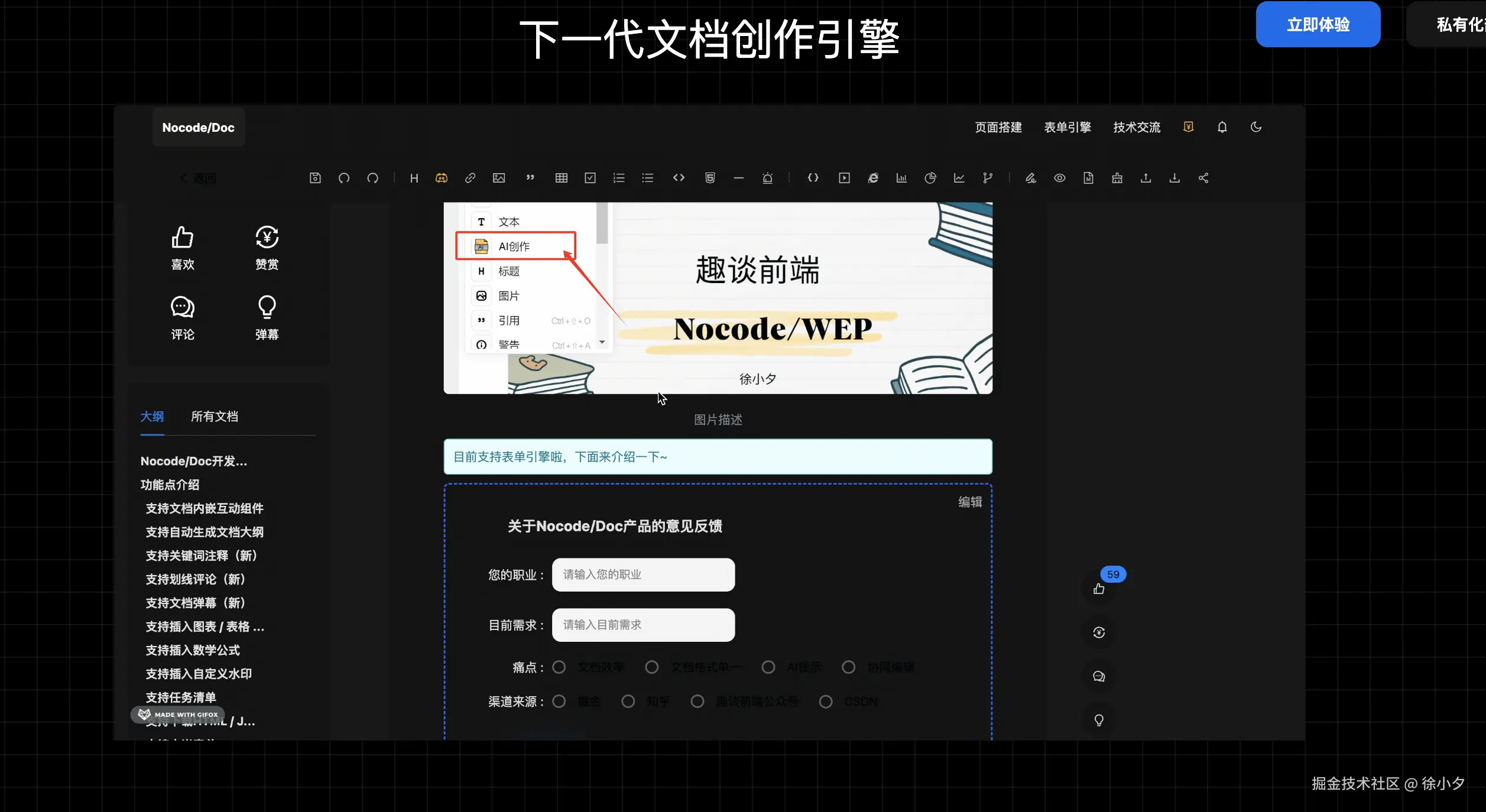The height and width of the screenshot is (812, 1486).
Task: Click the save document toolbar icon
Action: [x=315, y=178]
